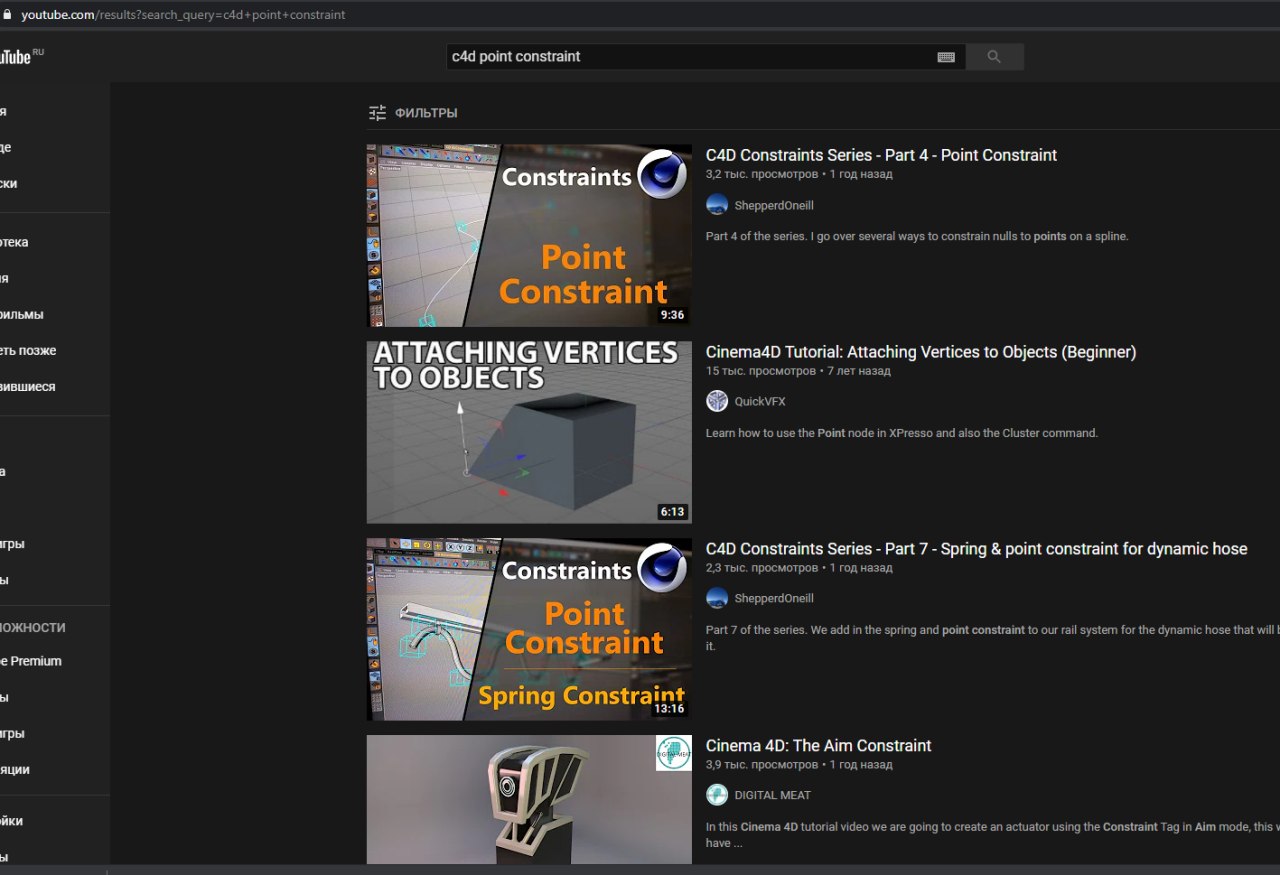Open the DIGITAL MEAT channel name

[773, 795]
